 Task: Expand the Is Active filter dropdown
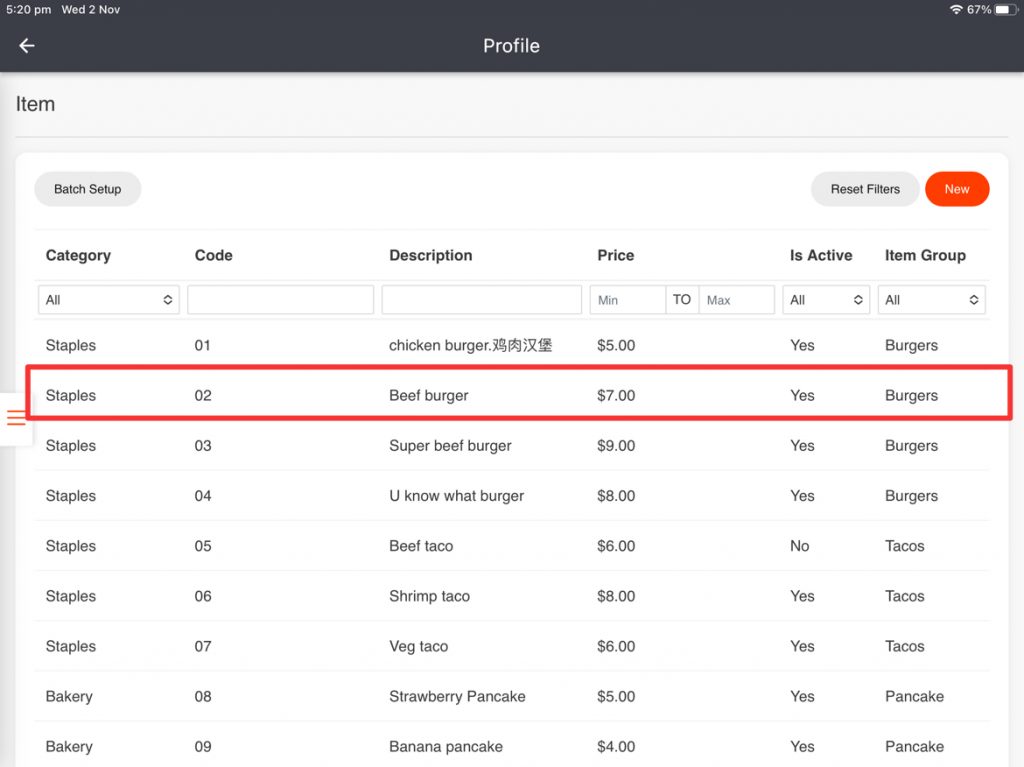click(x=826, y=300)
